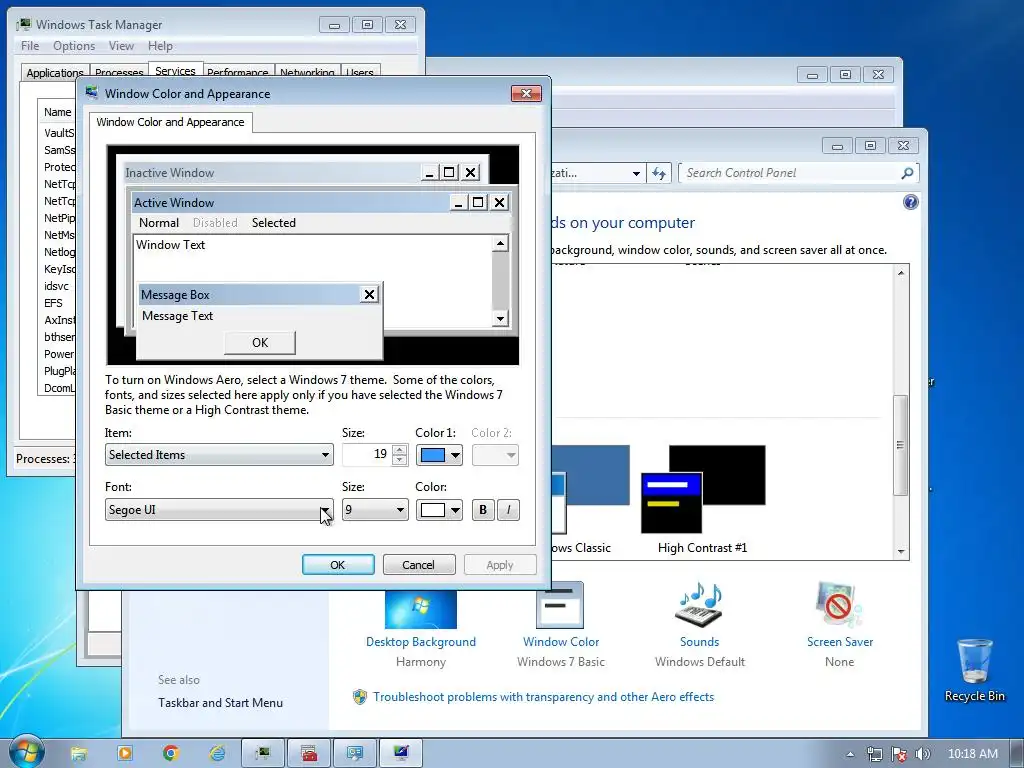Open the font Color dropdown arrow
The width and height of the screenshot is (1024, 768).
(x=455, y=510)
